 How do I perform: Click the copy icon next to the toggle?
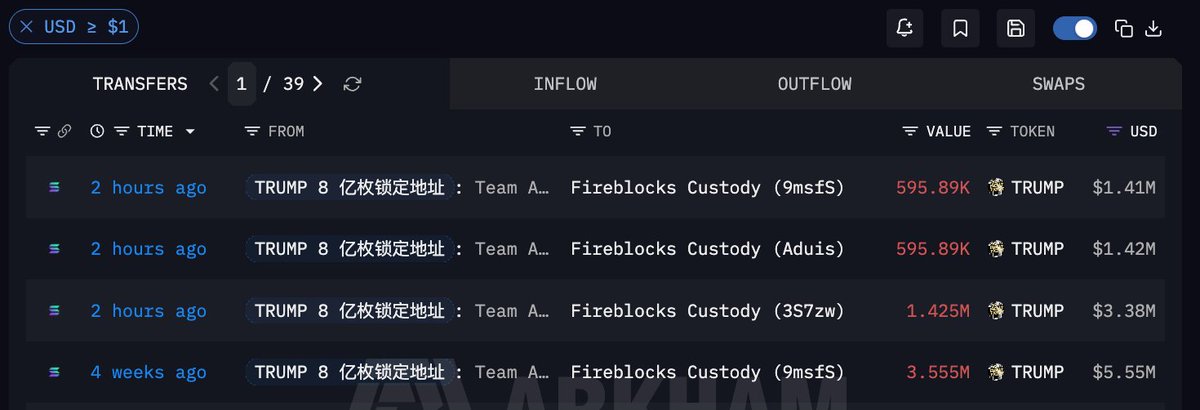1124,28
